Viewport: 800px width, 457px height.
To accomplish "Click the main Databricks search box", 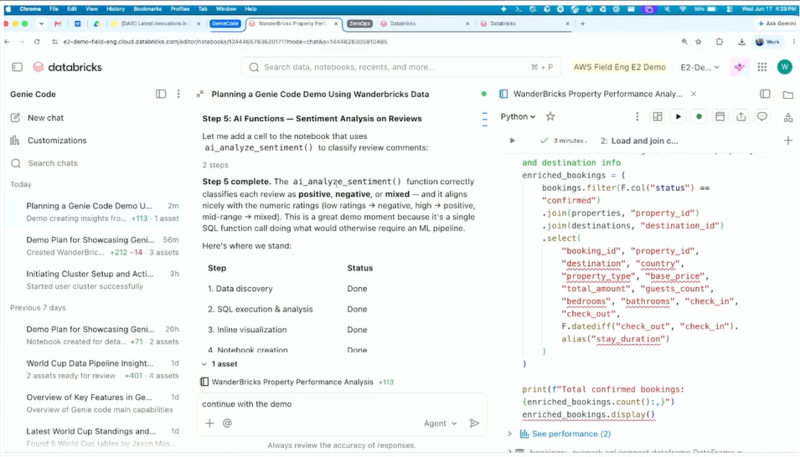I will coord(401,67).
